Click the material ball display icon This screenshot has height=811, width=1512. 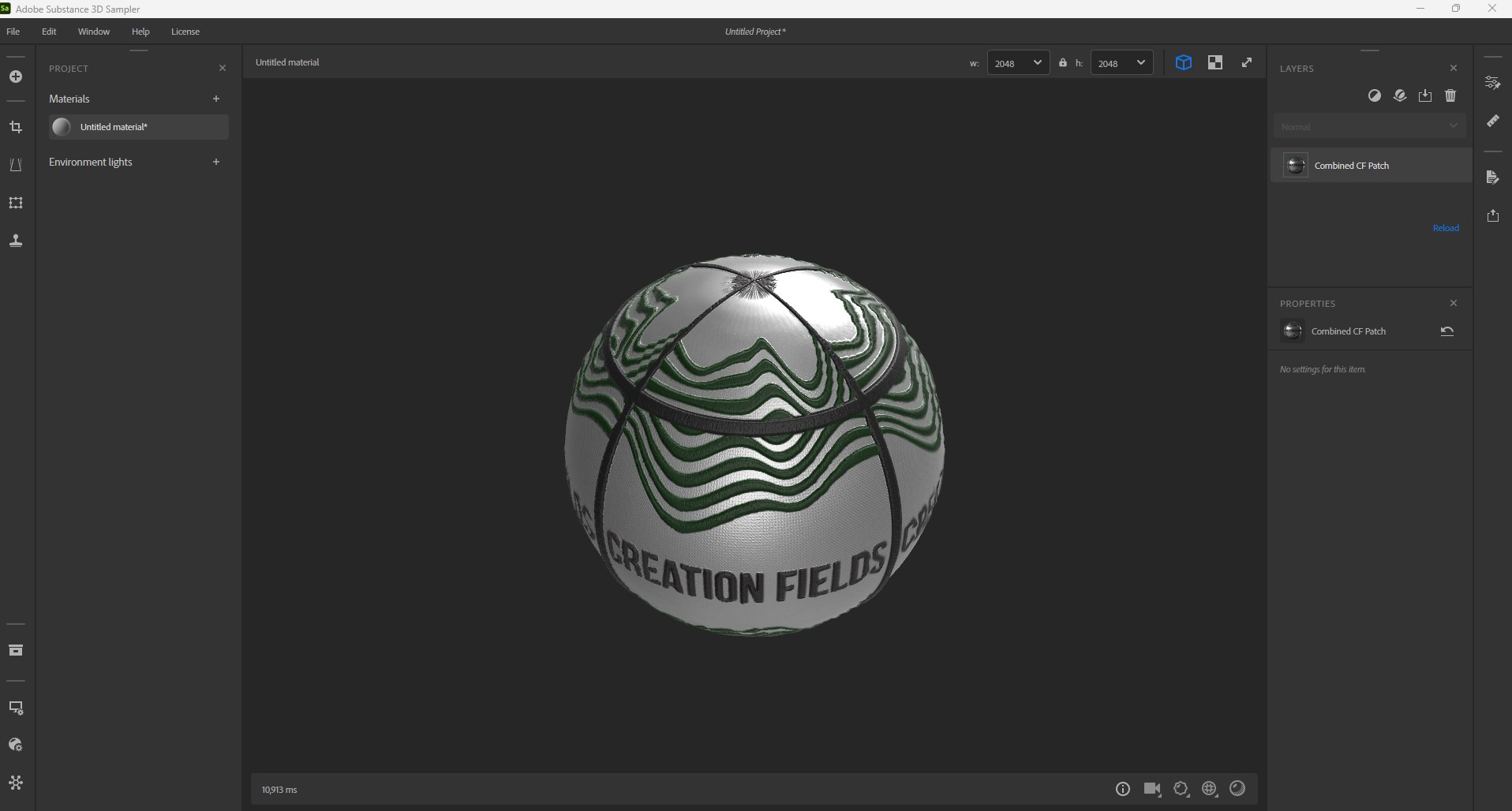click(1237, 789)
